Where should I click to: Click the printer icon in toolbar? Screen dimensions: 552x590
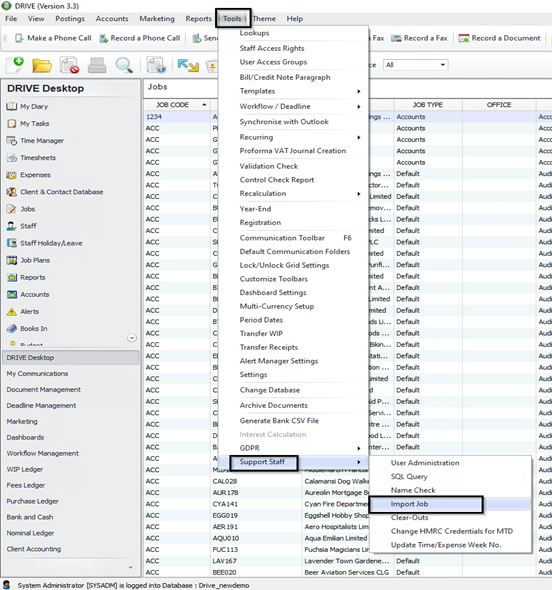(97, 65)
